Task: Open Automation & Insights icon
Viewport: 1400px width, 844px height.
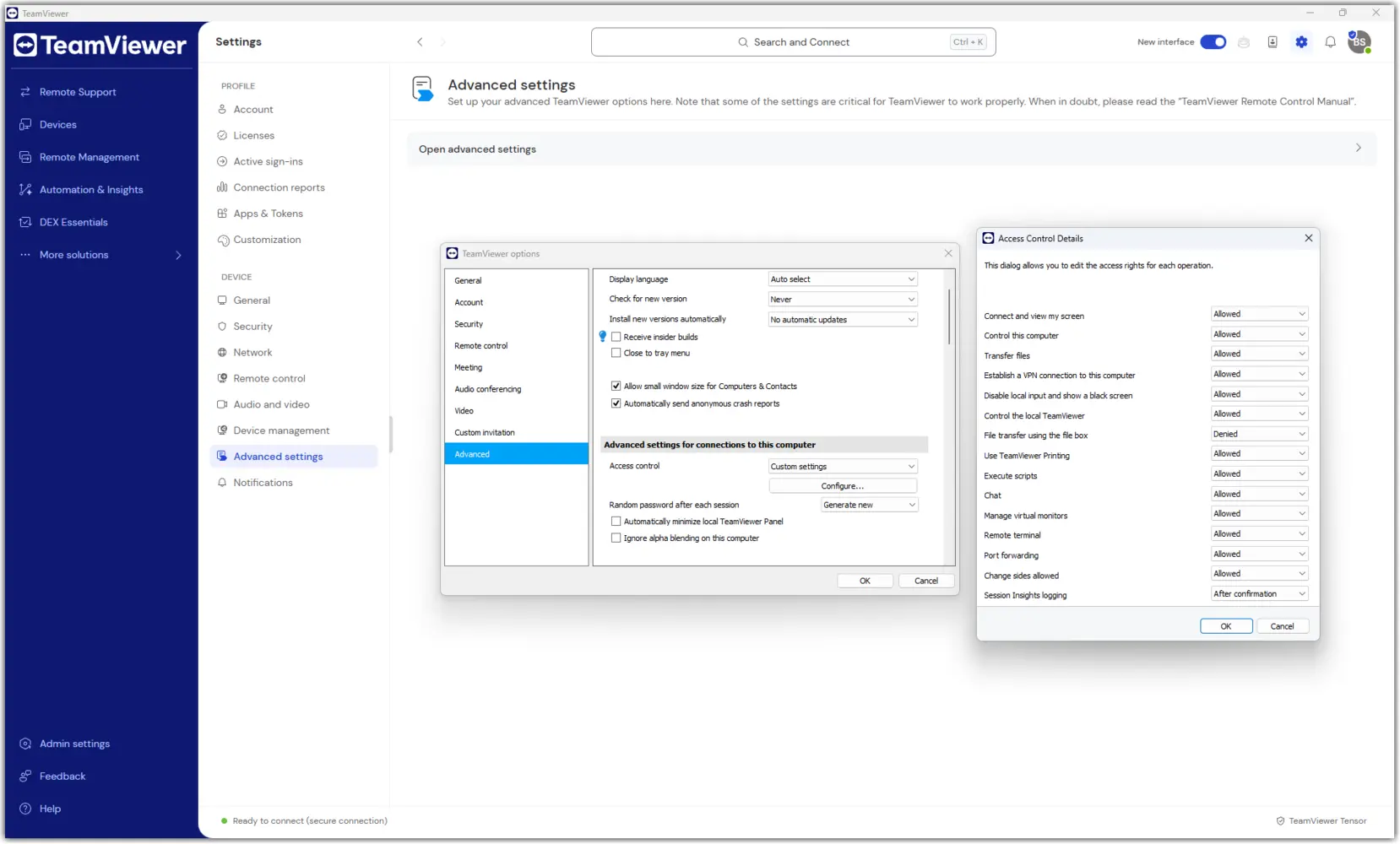Action: click(25, 190)
